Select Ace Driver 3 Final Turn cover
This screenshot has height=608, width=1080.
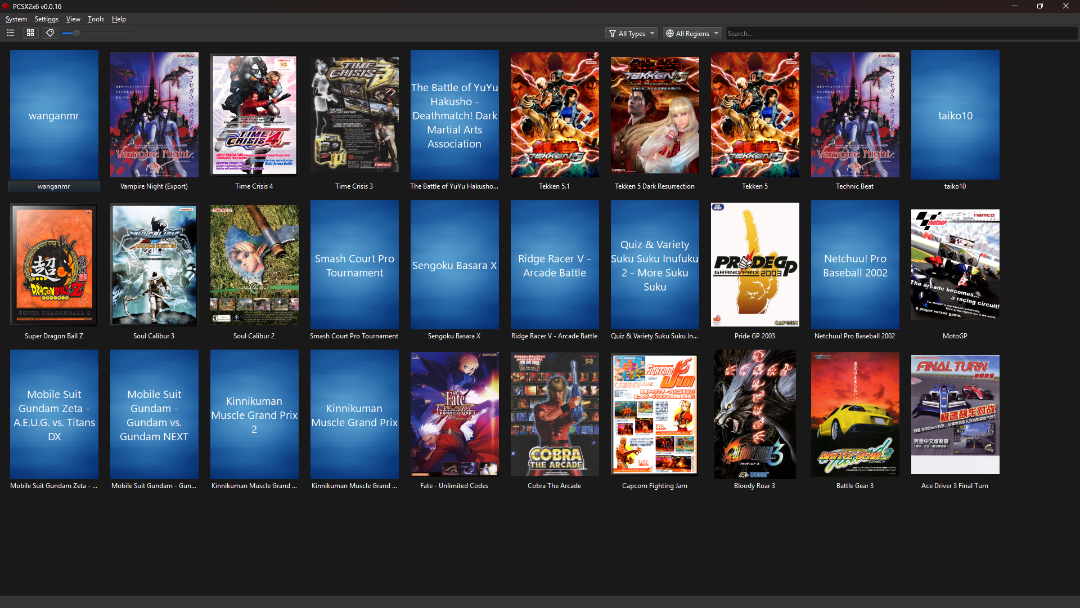[955, 415]
